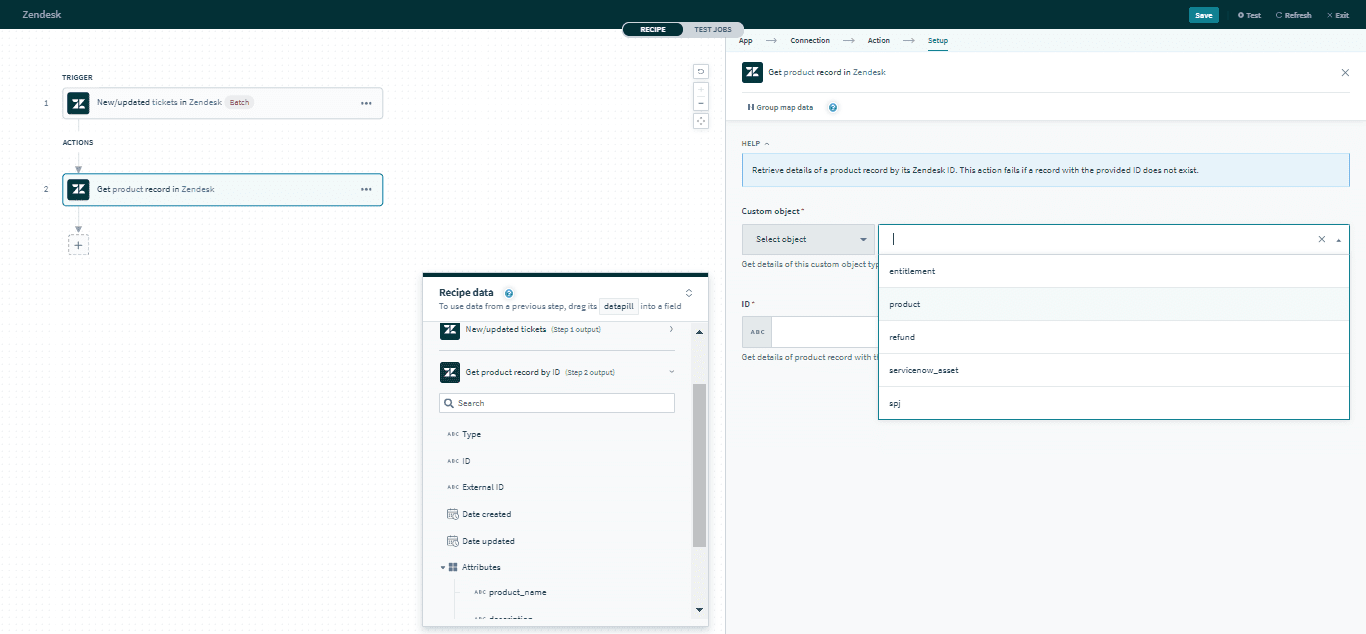Click the help icon beside Recipe data heading
Image resolution: width=1366 pixels, height=634 pixels.
tap(509, 292)
